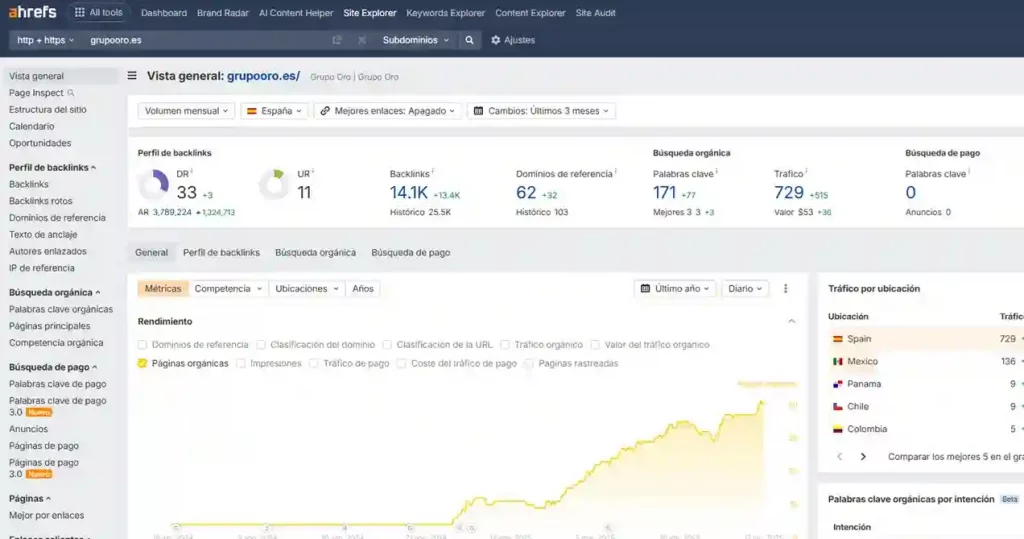Click the Spain flag in traffic table
The width and height of the screenshot is (1024, 539).
click(837, 339)
